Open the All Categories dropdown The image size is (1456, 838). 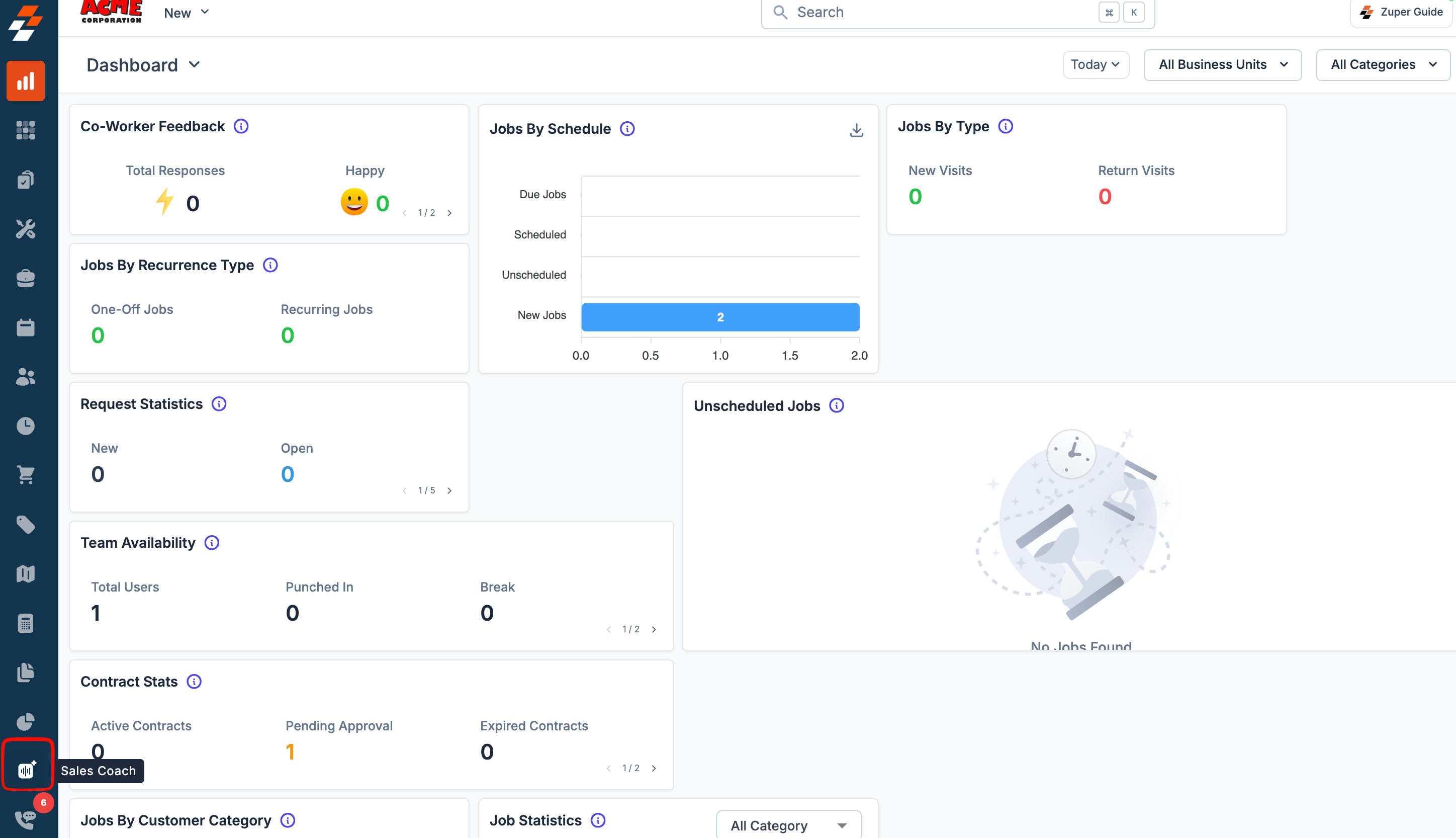point(1383,64)
